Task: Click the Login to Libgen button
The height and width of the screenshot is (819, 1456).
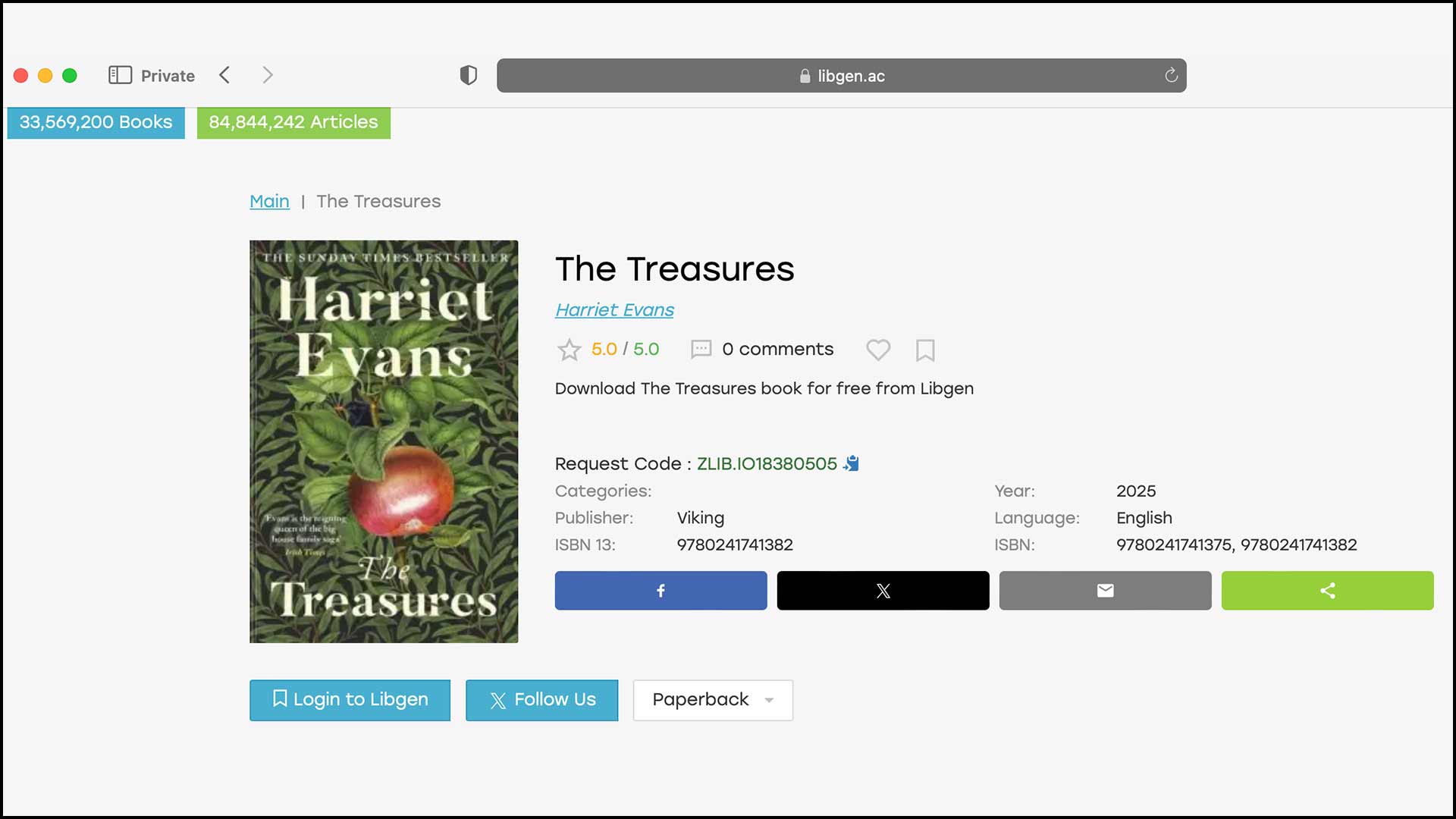Action: click(x=350, y=700)
